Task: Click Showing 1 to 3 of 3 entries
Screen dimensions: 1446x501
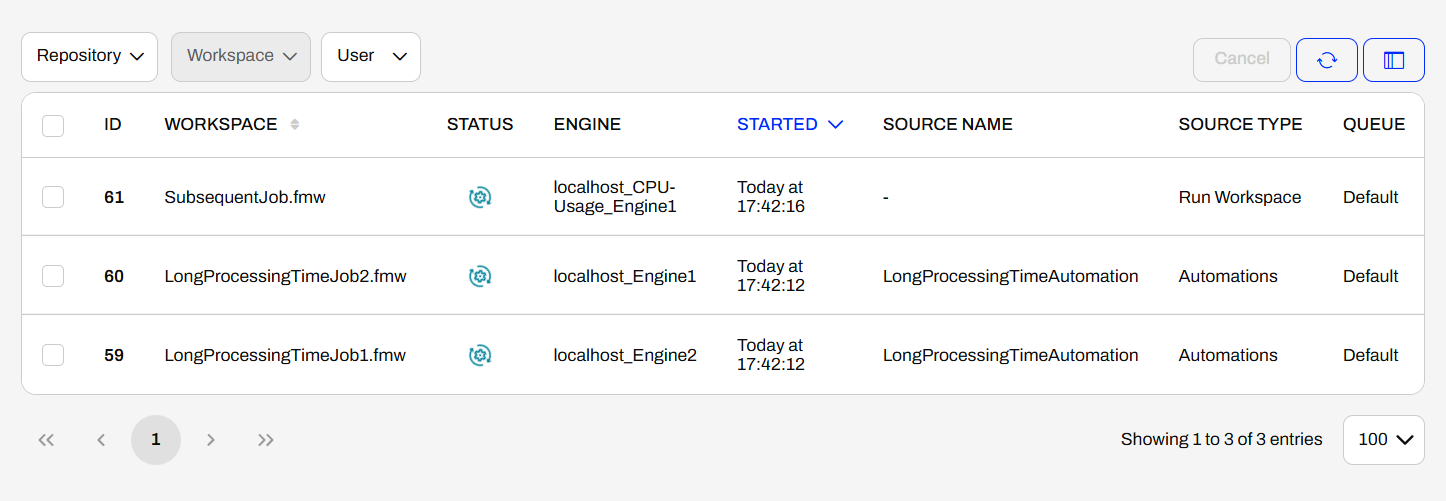Action: pyautogui.click(x=1221, y=440)
